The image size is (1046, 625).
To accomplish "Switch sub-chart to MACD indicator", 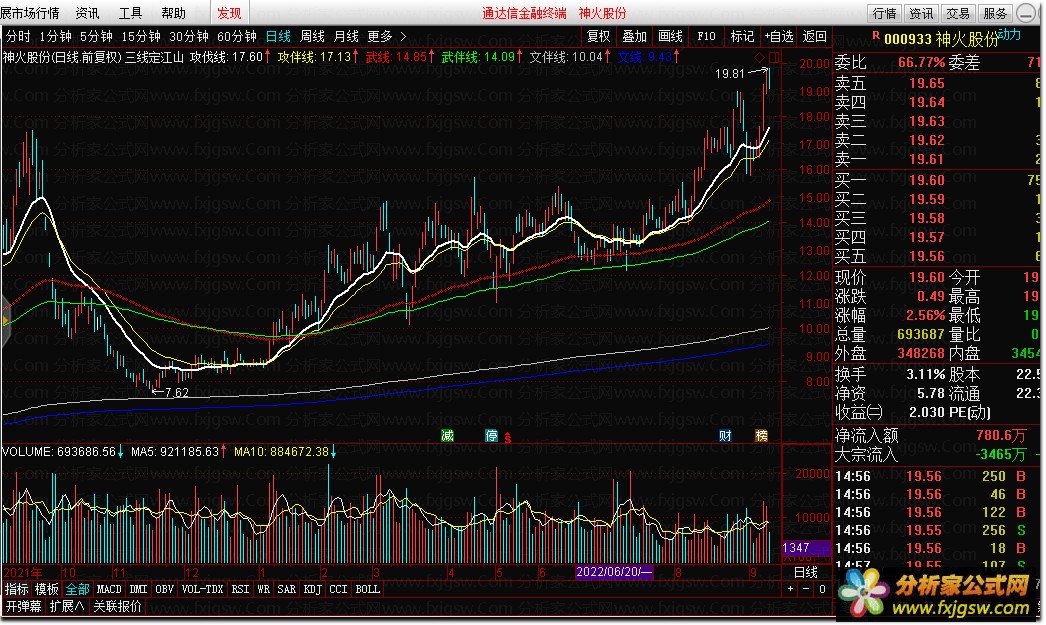I will [109, 589].
